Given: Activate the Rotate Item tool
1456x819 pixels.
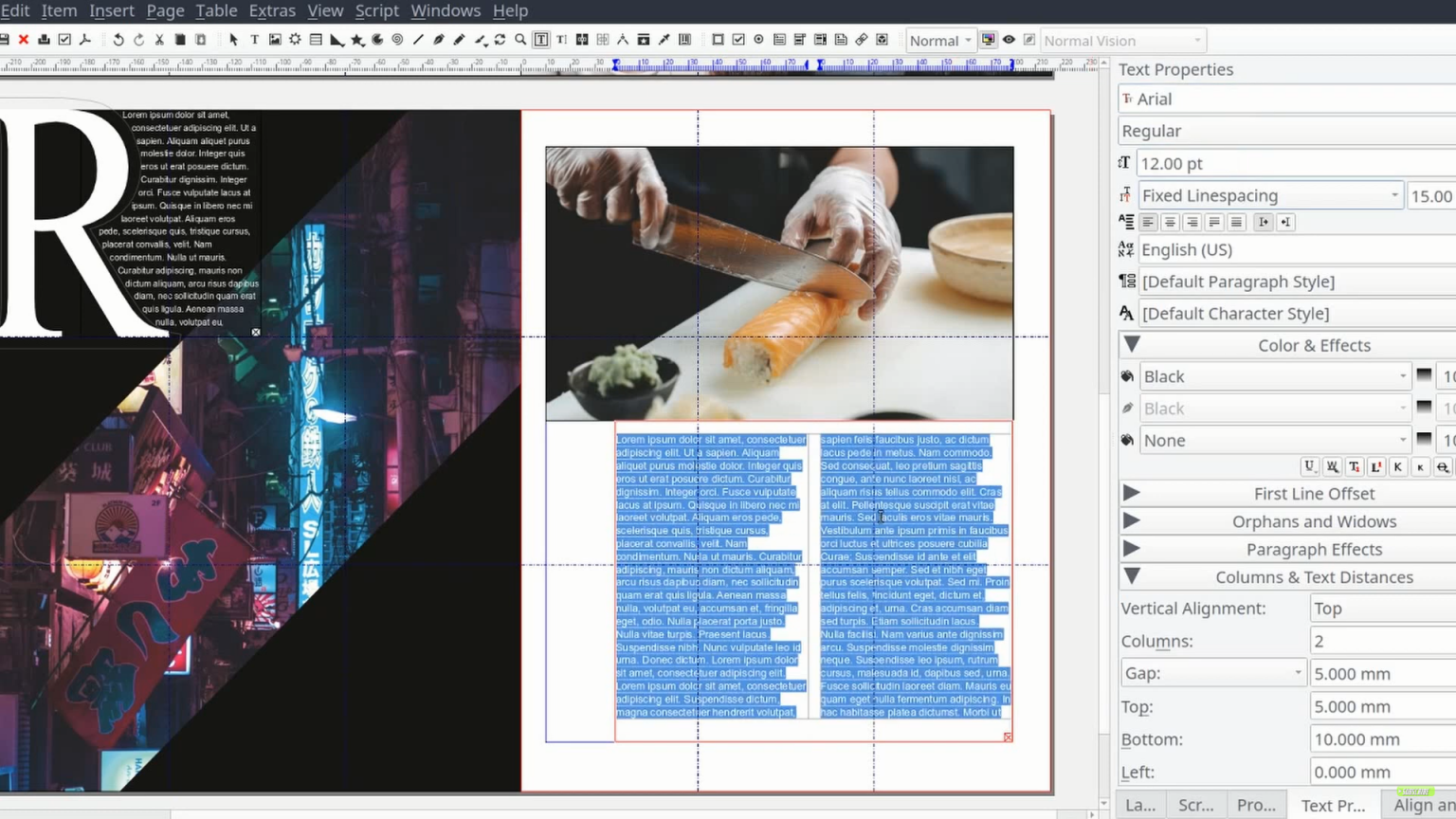Looking at the screenshot, I should 498,40.
